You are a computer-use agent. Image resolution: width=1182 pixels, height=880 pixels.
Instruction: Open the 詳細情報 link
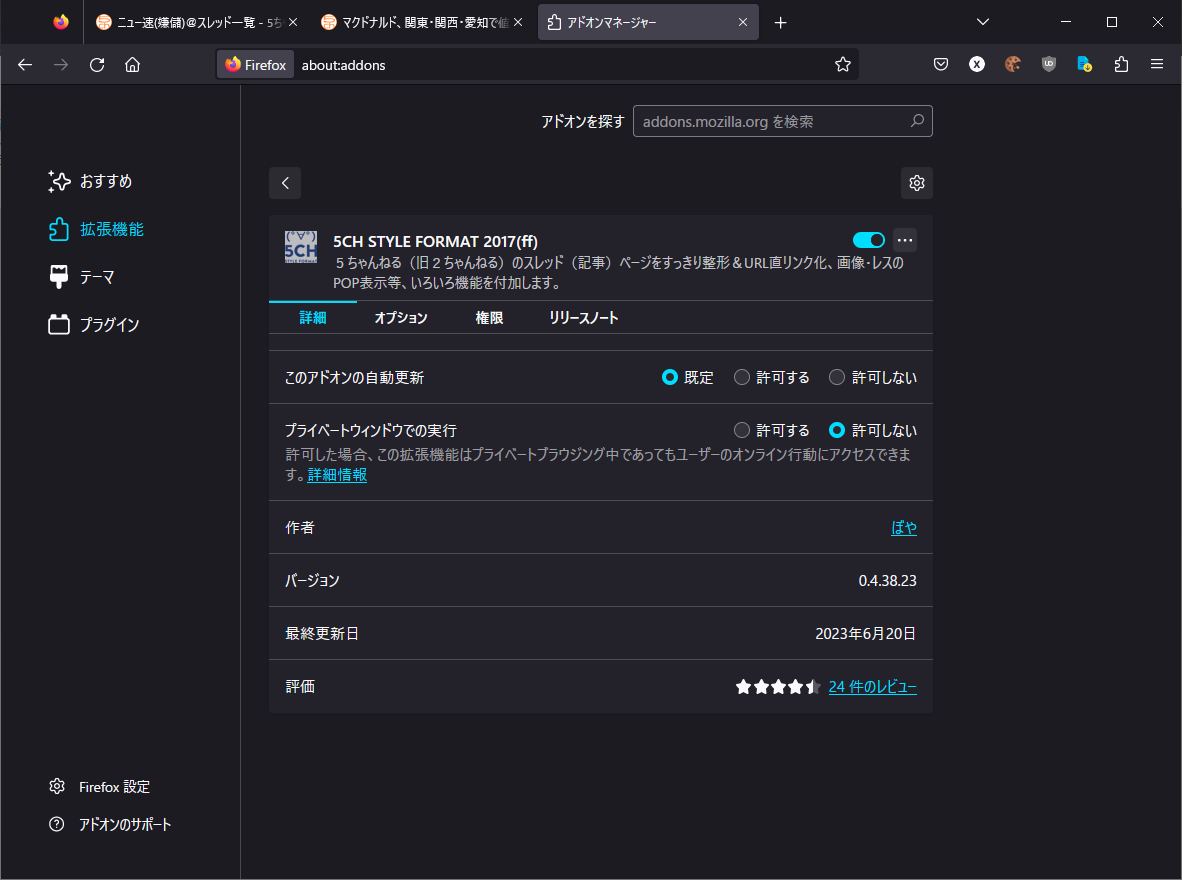pyautogui.click(x=337, y=474)
